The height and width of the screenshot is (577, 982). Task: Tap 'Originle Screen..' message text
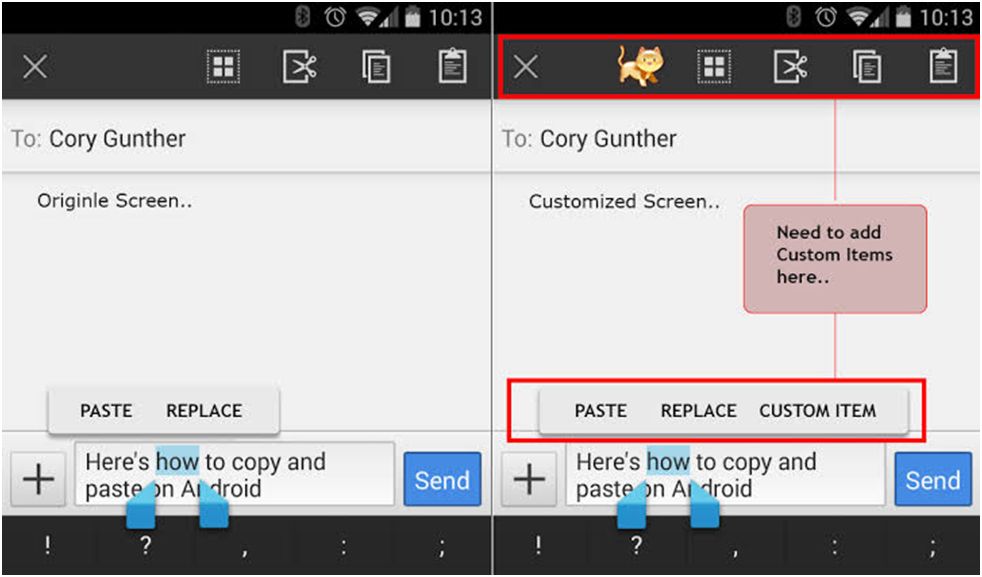[115, 201]
